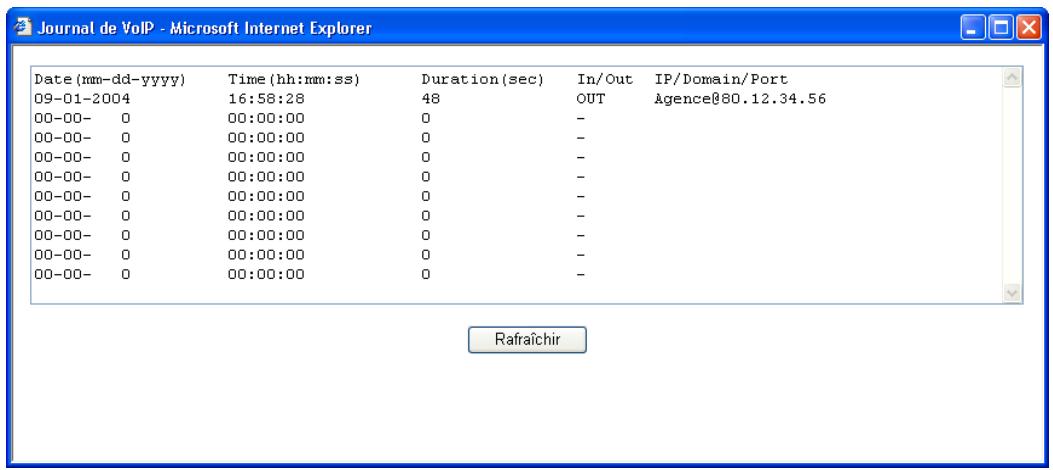
Task: Click the Internet Explorer page icon in title bar
Action: 23,28
